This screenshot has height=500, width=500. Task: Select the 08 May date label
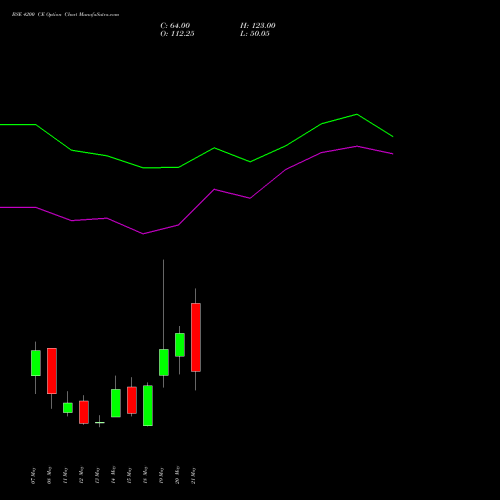coord(49,476)
